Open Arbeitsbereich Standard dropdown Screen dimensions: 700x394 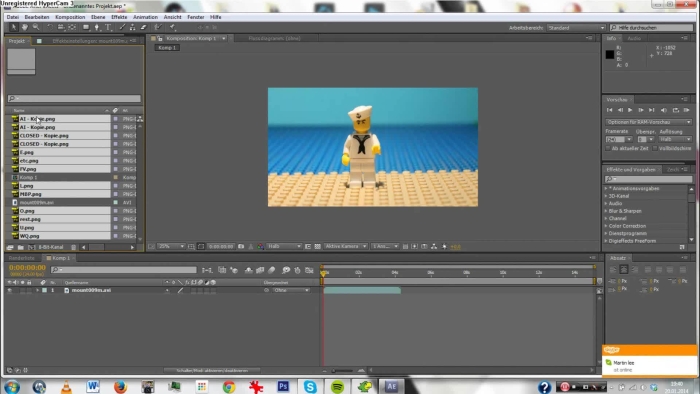tap(576, 28)
